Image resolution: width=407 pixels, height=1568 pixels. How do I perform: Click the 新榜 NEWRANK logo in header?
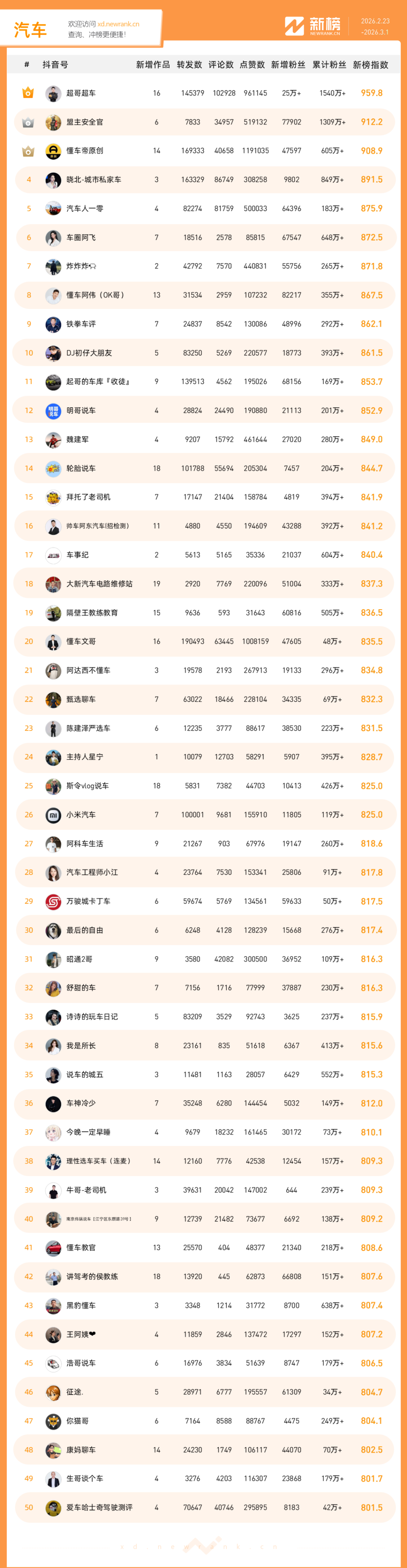click(313, 26)
